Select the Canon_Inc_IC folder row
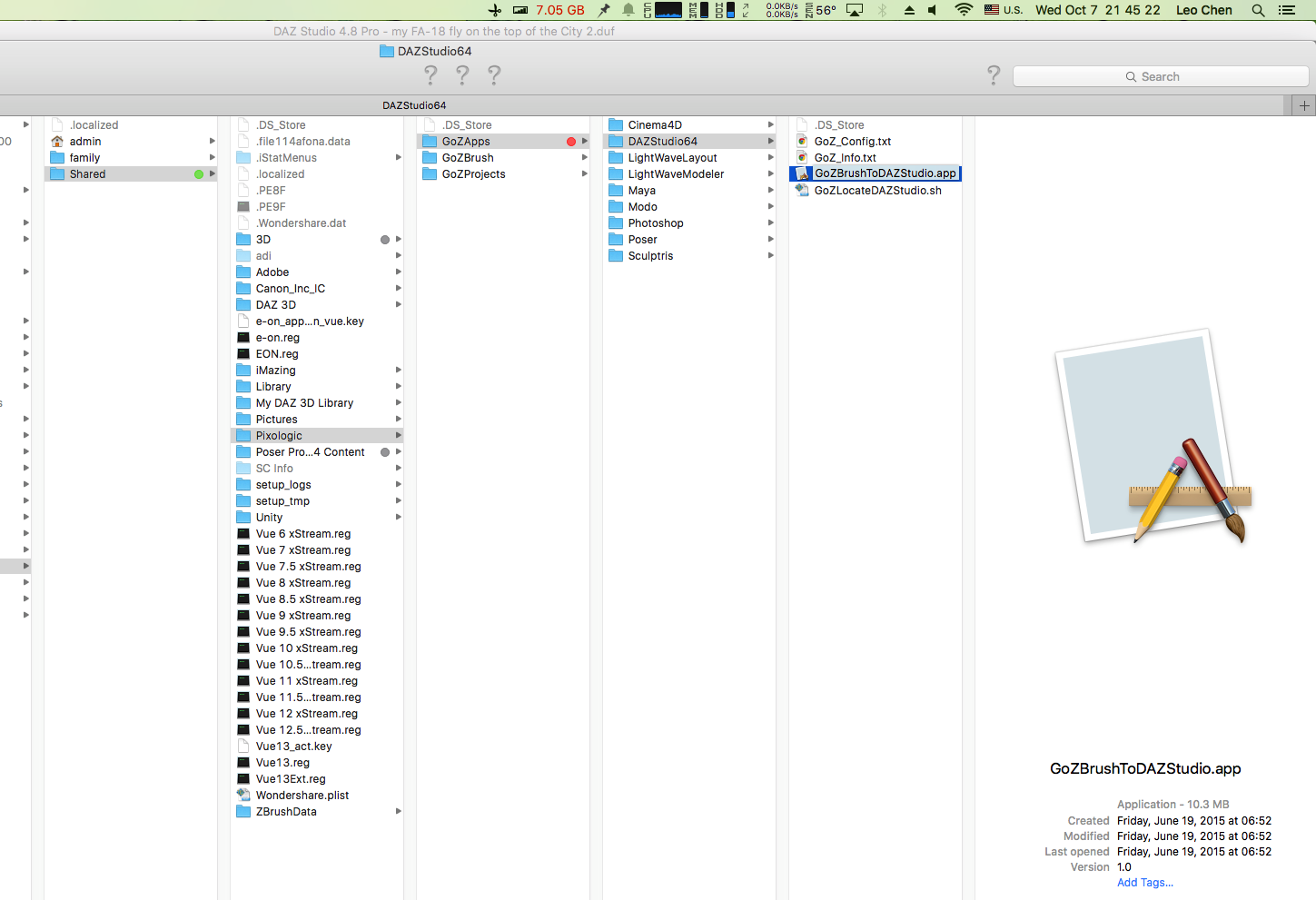Image resolution: width=1316 pixels, height=900 pixels. pyautogui.click(x=317, y=288)
